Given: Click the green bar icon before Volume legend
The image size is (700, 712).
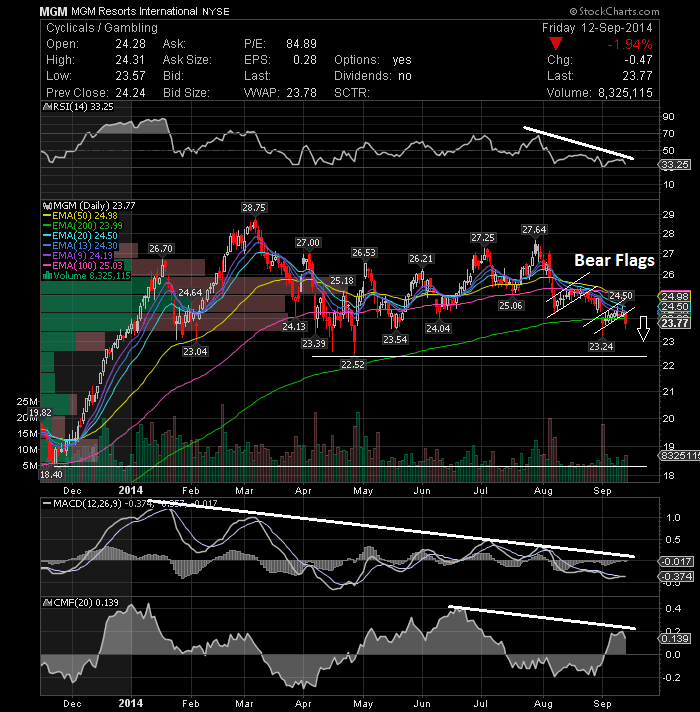Looking at the screenshot, I should pyautogui.click(x=47, y=276).
